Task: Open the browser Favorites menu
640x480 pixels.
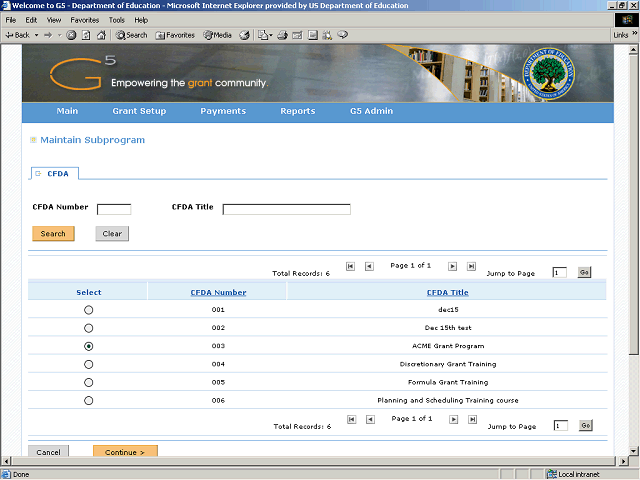Action: (x=84, y=20)
